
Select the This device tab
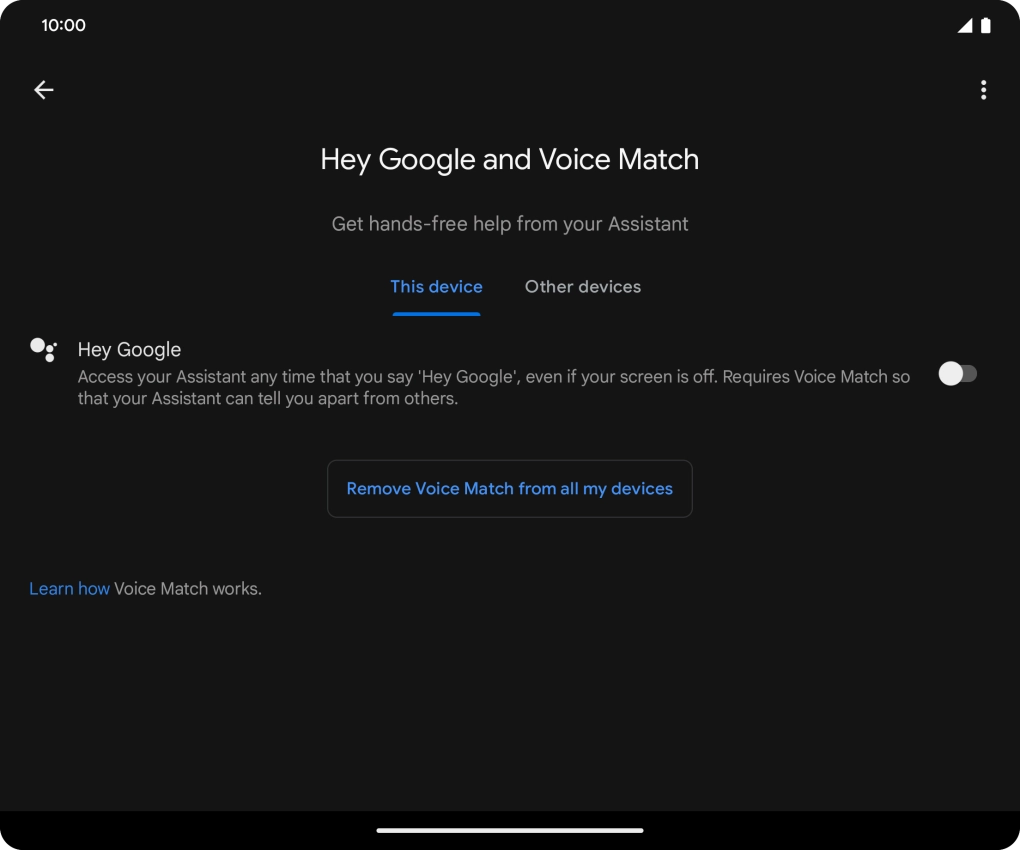coord(436,287)
